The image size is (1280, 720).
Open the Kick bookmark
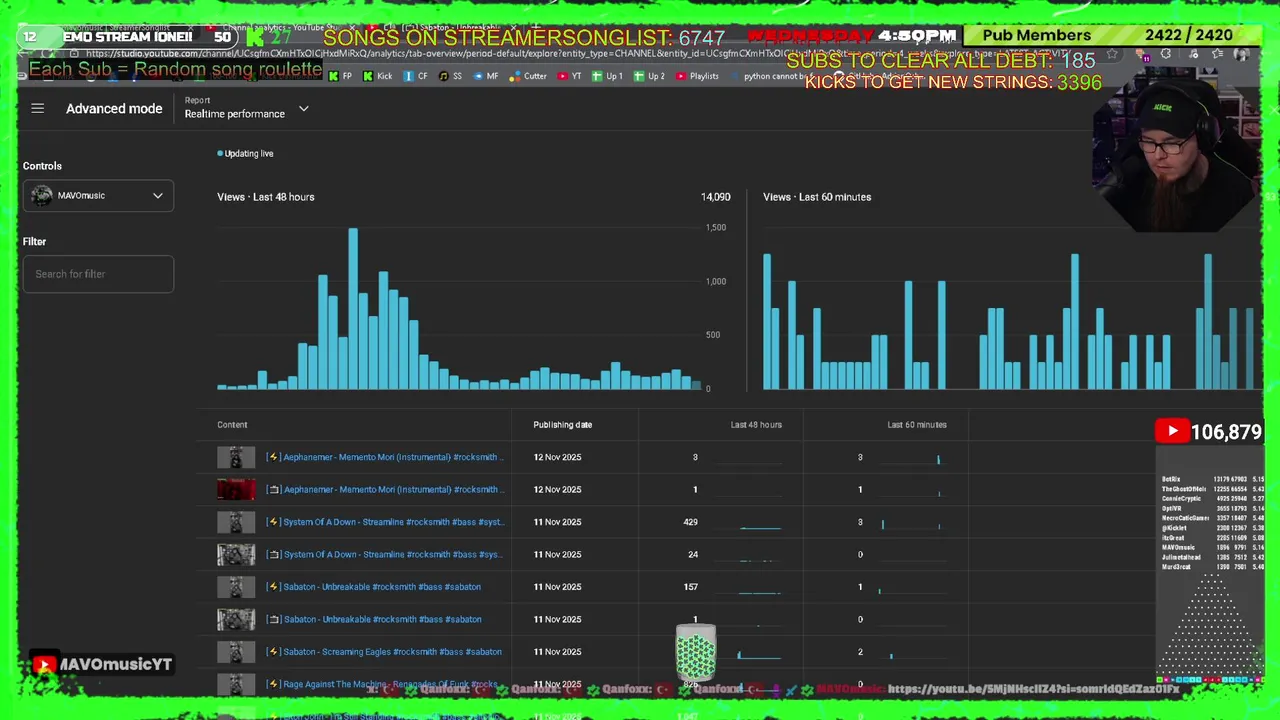pyautogui.click(x=378, y=76)
